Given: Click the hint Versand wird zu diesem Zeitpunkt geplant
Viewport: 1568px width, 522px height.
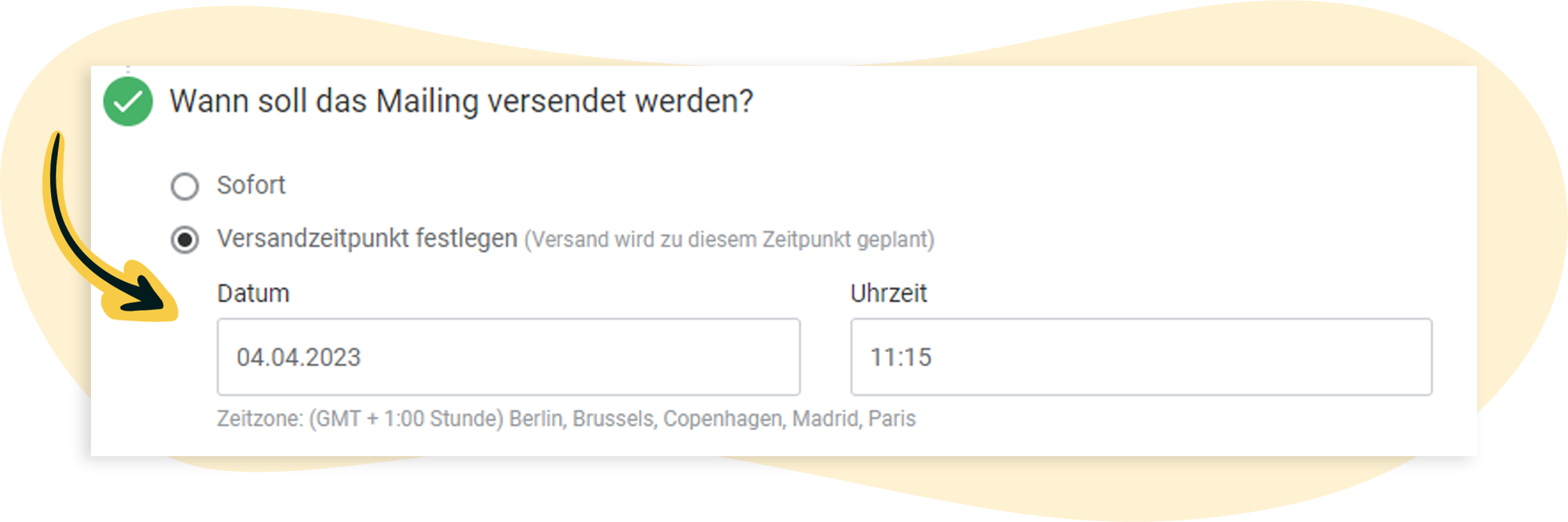Looking at the screenshot, I should [x=729, y=240].
